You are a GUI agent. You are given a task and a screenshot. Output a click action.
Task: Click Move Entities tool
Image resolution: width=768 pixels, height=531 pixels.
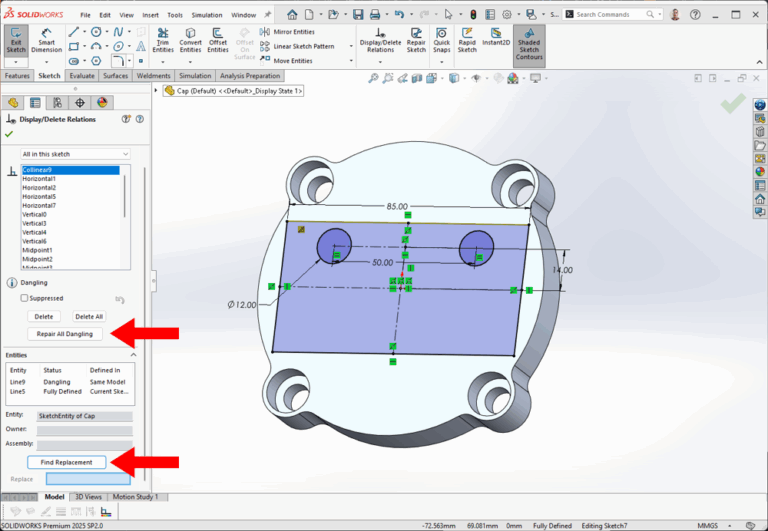286,61
